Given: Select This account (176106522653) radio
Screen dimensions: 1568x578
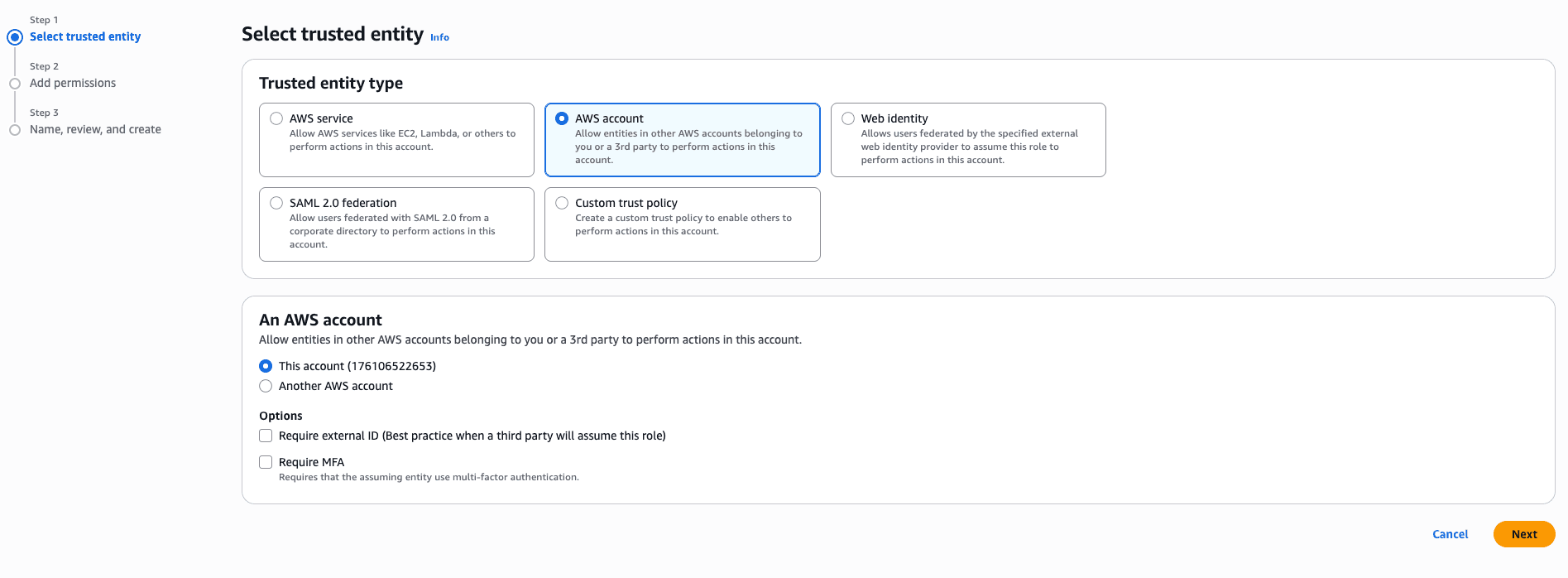Looking at the screenshot, I should 266,366.
